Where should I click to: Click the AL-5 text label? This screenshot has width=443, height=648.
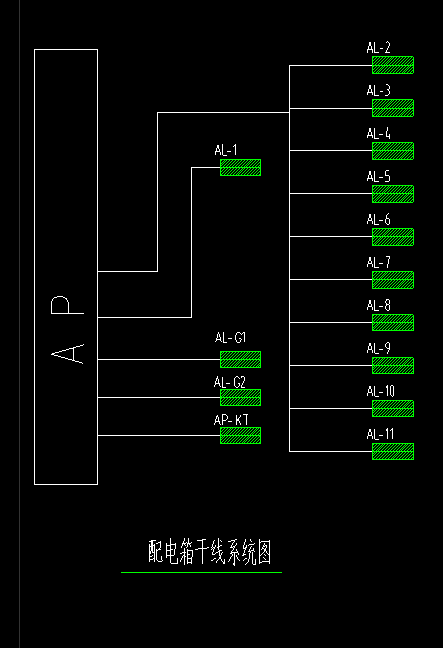[378, 177]
